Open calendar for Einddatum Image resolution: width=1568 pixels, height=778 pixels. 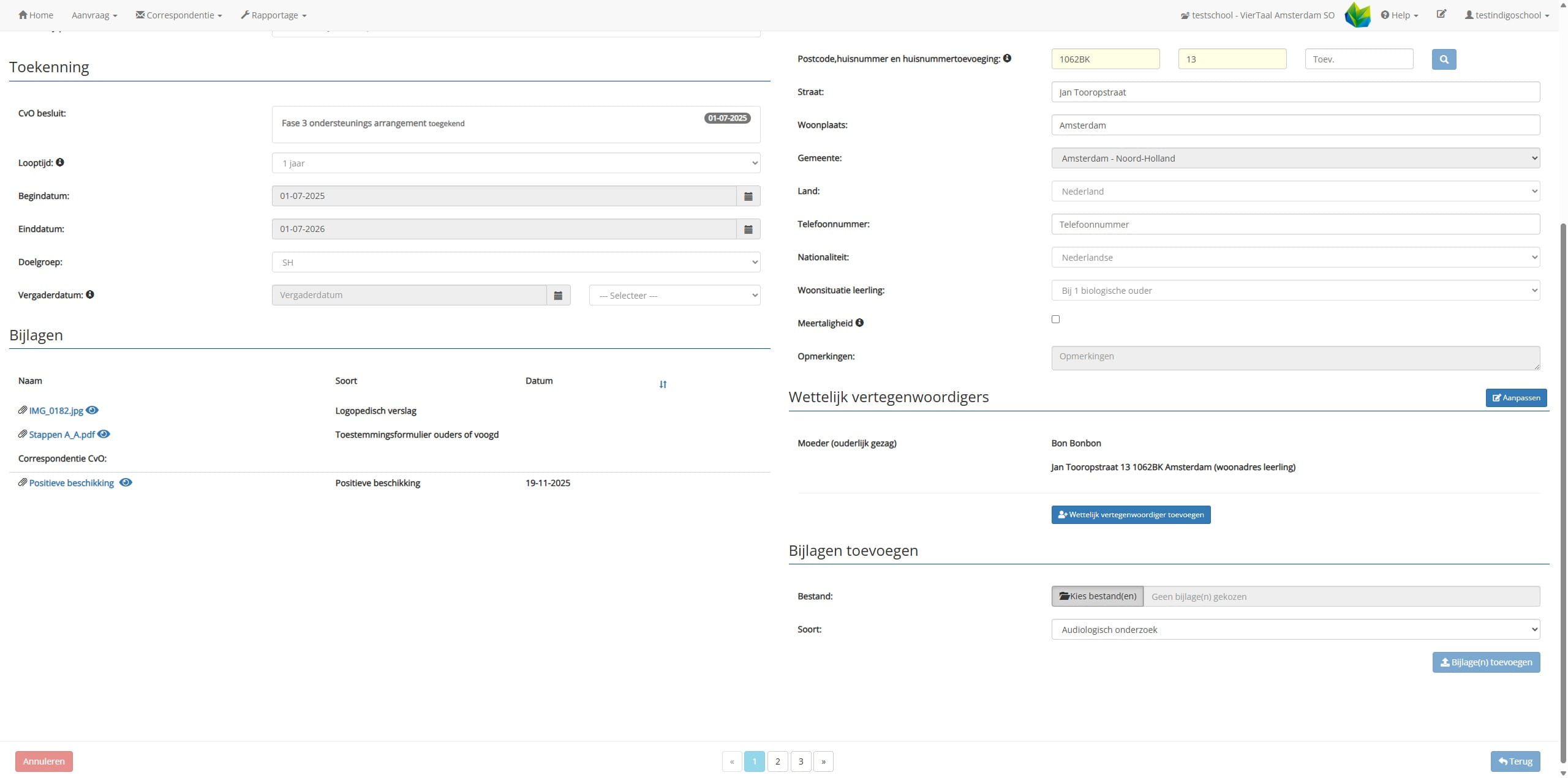pos(748,229)
